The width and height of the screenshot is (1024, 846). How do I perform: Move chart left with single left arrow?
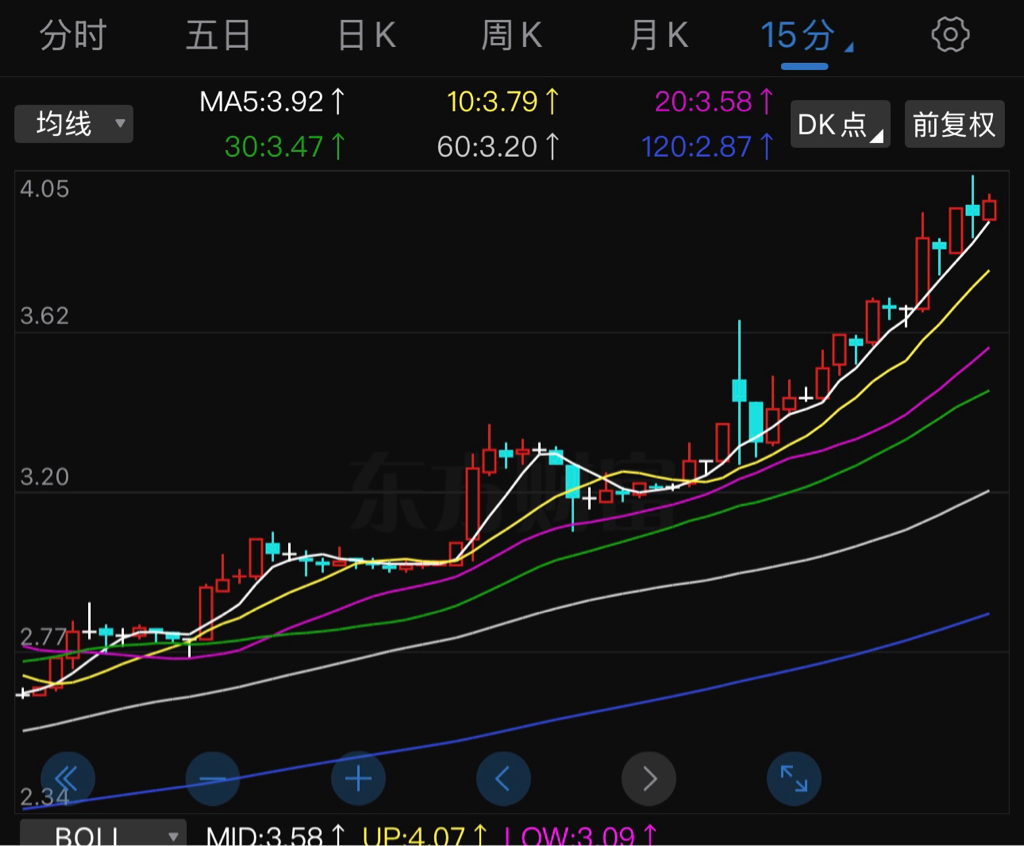click(x=503, y=779)
